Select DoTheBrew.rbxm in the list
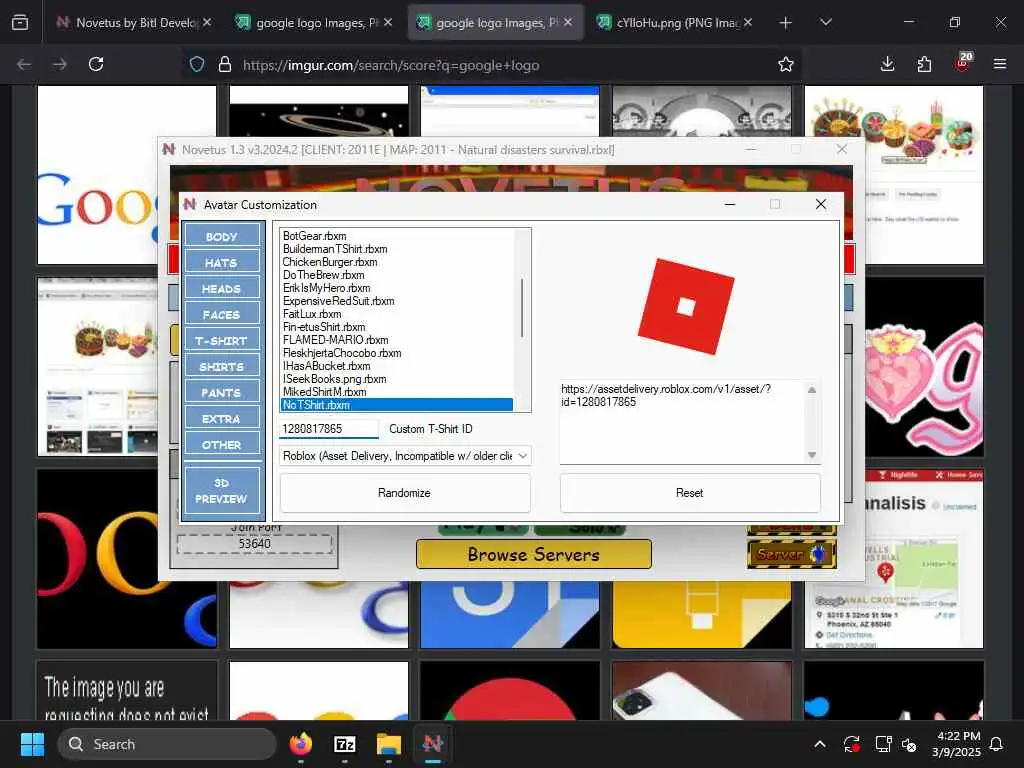This screenshot has width=1024, height=768. point(324,275)
